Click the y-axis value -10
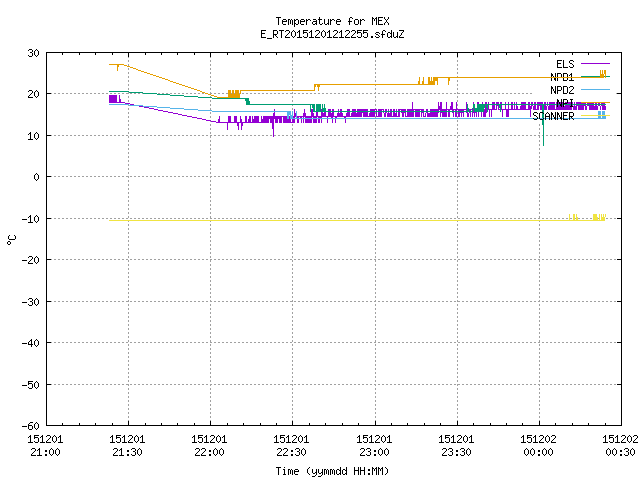Image resolution: width=640 pixels, height=480 pixels. [31, 219]
